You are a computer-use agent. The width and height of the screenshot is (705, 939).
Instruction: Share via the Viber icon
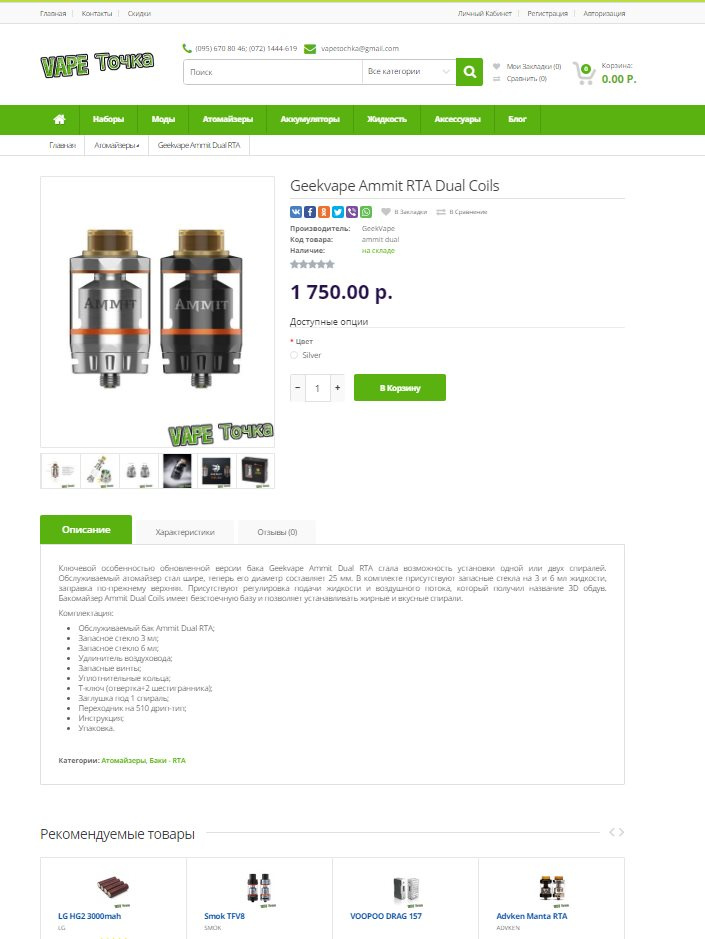pyautogui.click(x=352, y=212)
